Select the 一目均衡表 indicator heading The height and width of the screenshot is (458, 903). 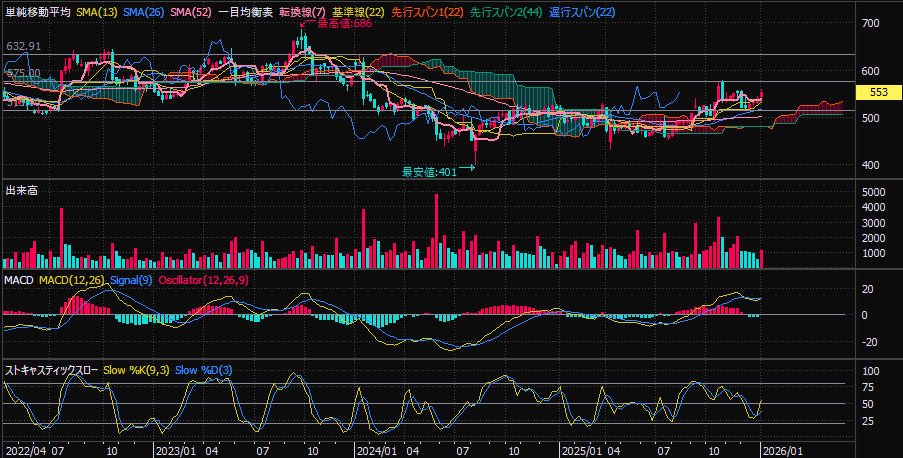245,12
